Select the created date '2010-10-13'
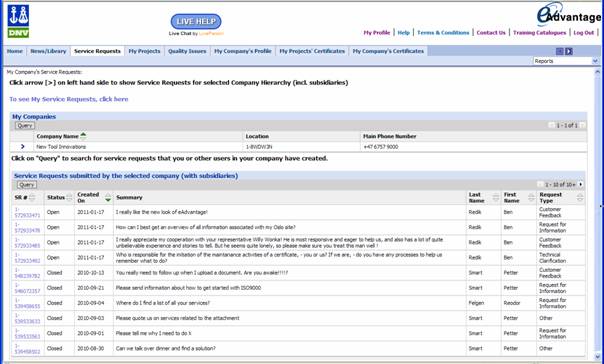Screen dimensions: 604x364 tap(91, 273)
